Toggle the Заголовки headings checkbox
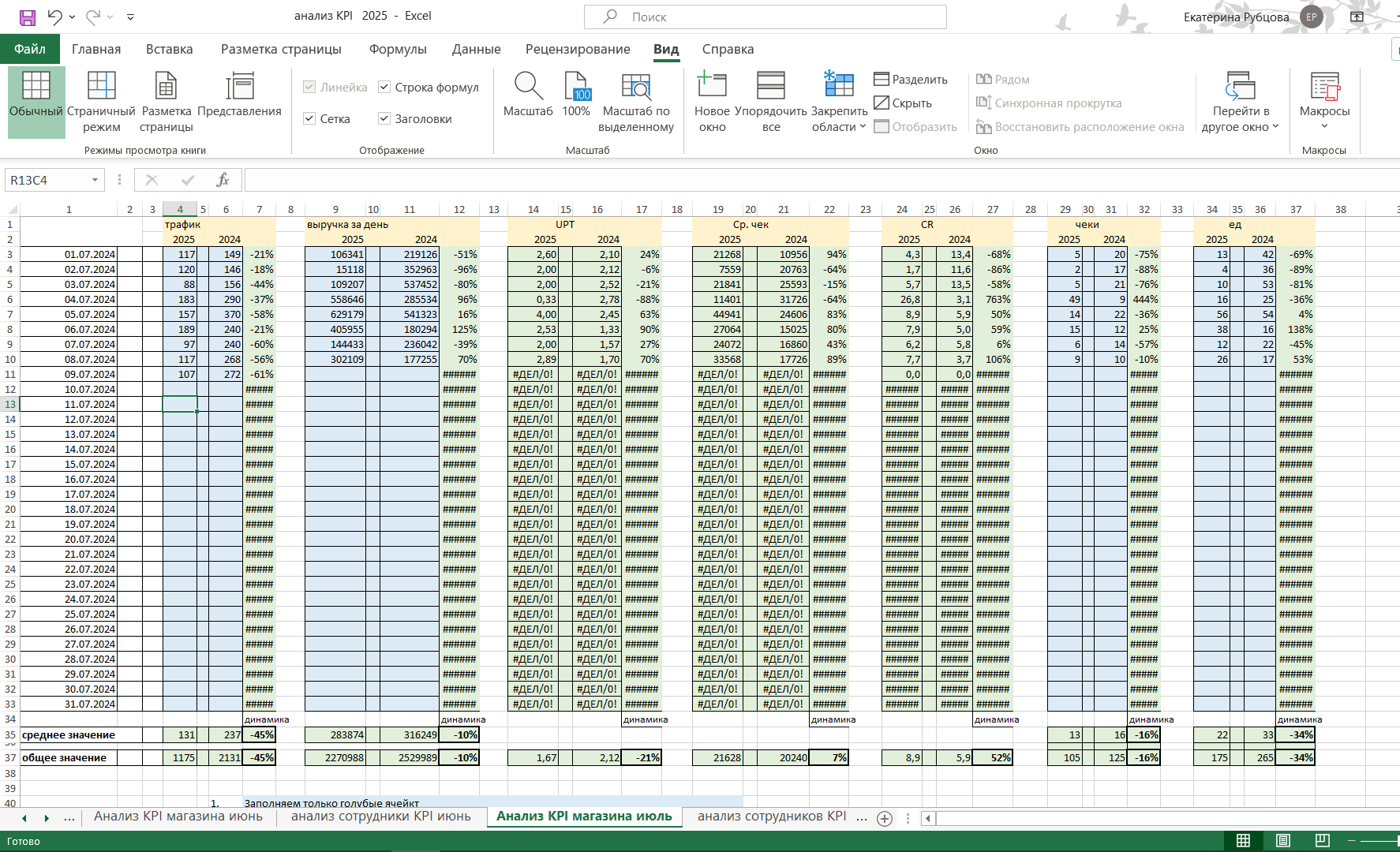 pos(384,118)
